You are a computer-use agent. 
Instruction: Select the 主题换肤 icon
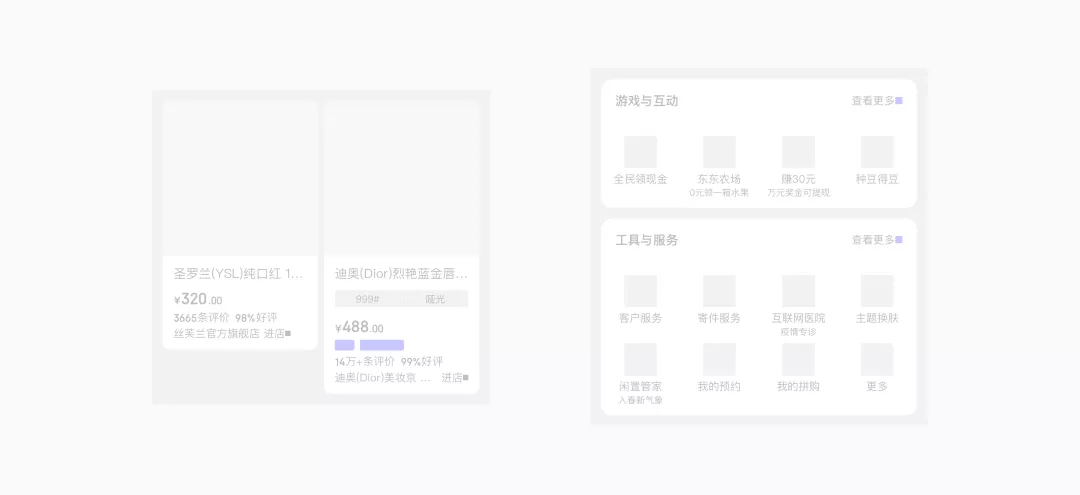(877, 291)
